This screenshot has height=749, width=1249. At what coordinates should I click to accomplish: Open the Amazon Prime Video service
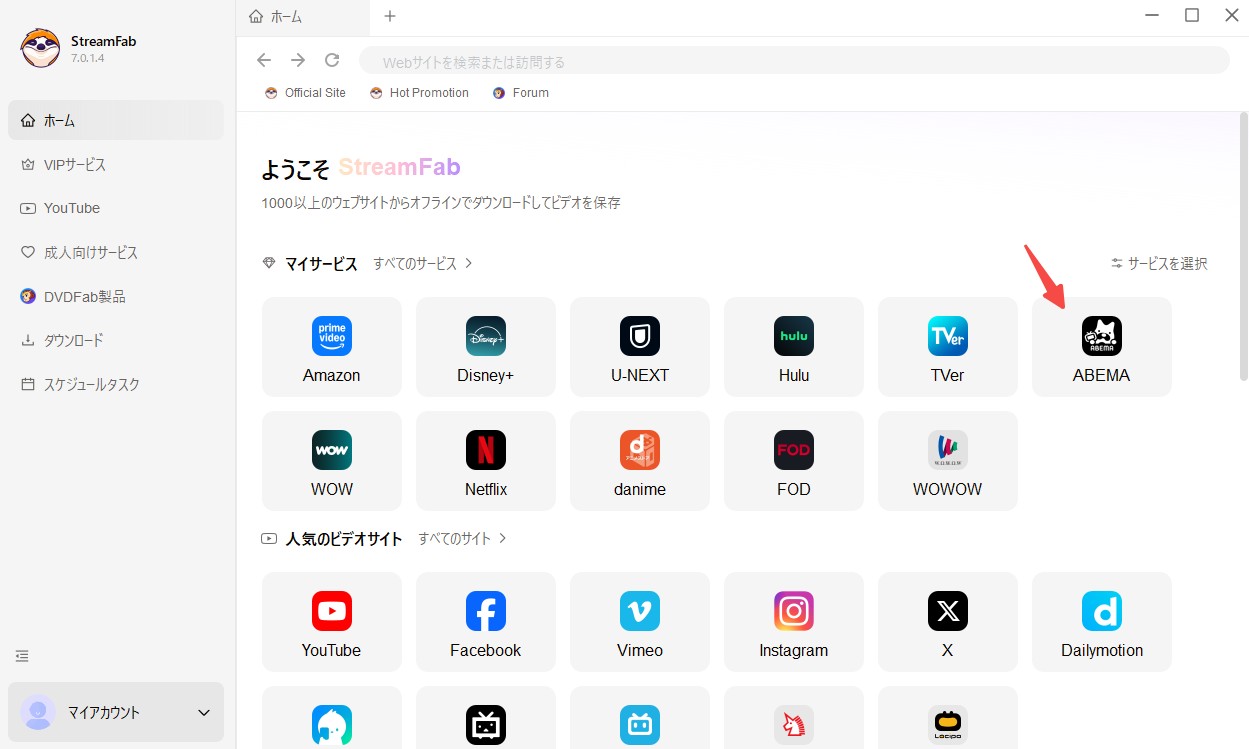tap(331, 346)
